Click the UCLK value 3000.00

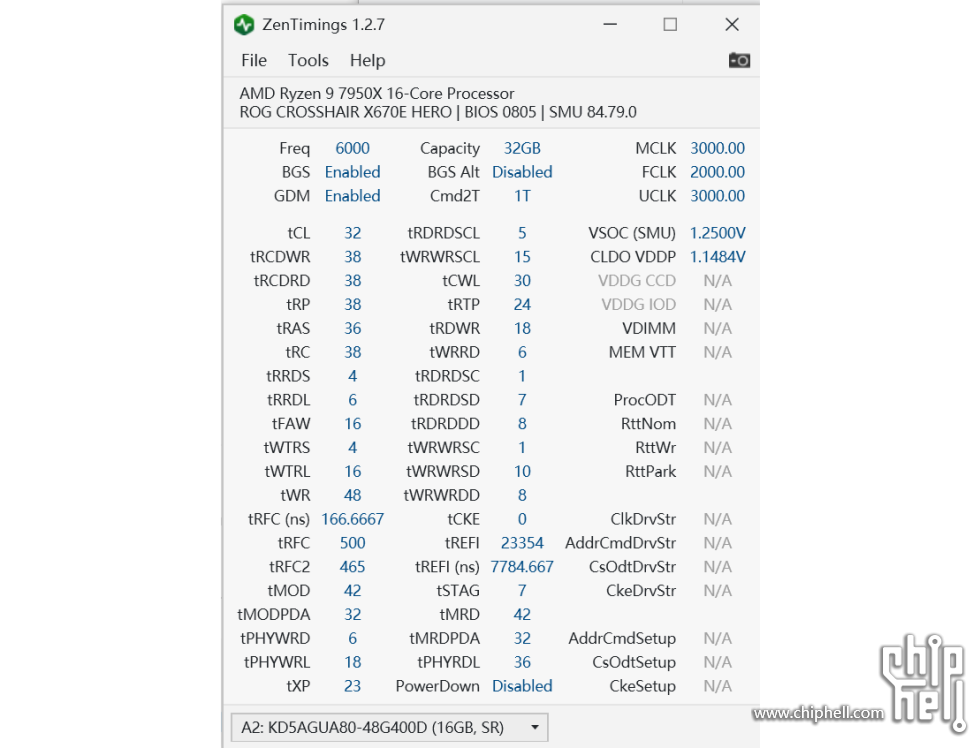[x=718, y=196]
